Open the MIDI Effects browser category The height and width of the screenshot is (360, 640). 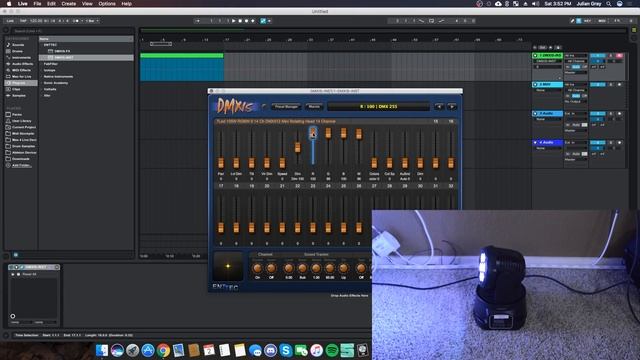click(20, 70)
